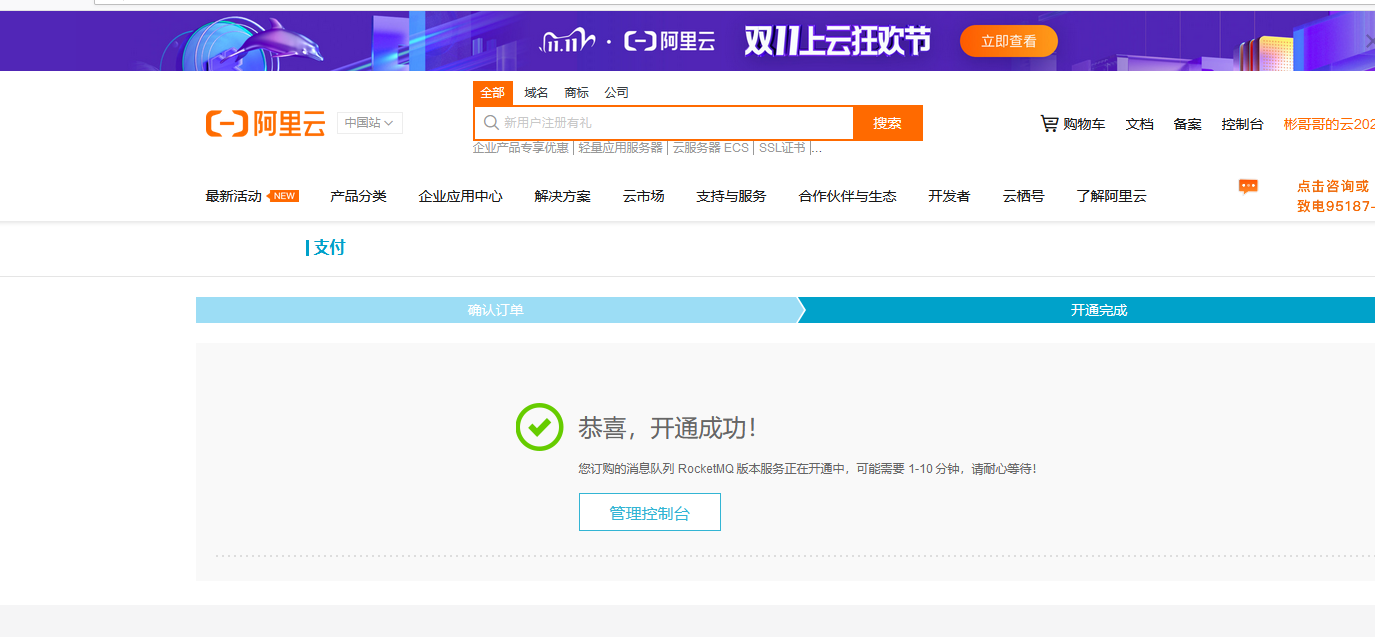
Task: Open the 了解阿里云 menu
Action: click(1112, 196)
